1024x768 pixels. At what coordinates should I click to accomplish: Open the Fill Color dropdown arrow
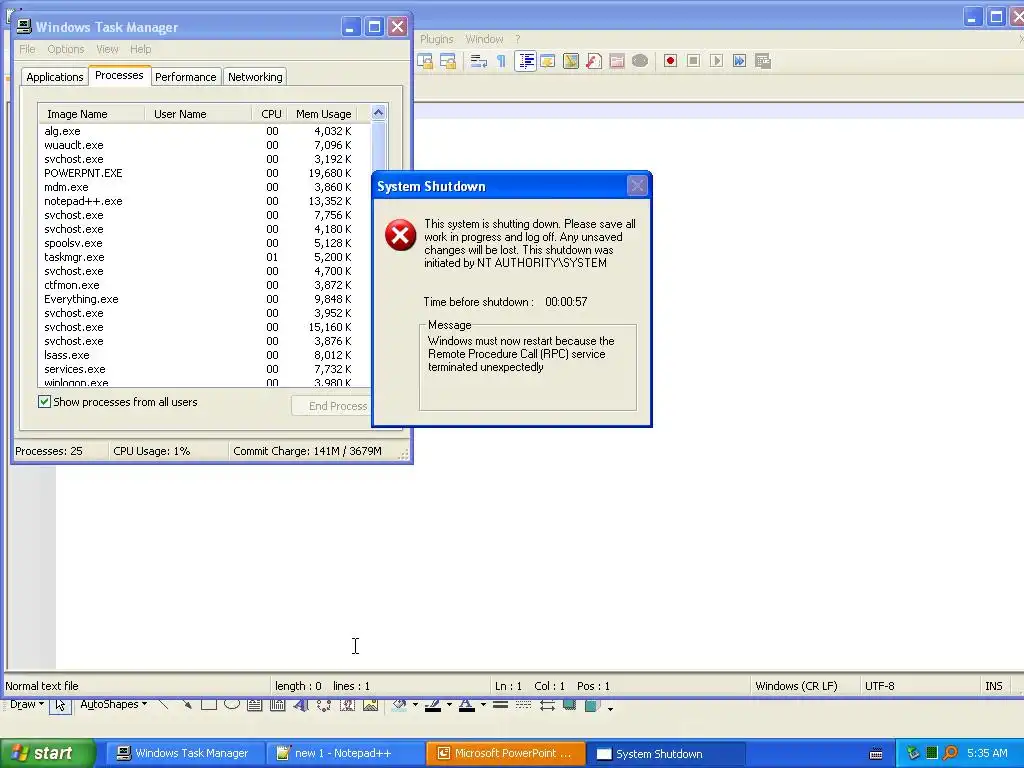click(x=415, y=705)
